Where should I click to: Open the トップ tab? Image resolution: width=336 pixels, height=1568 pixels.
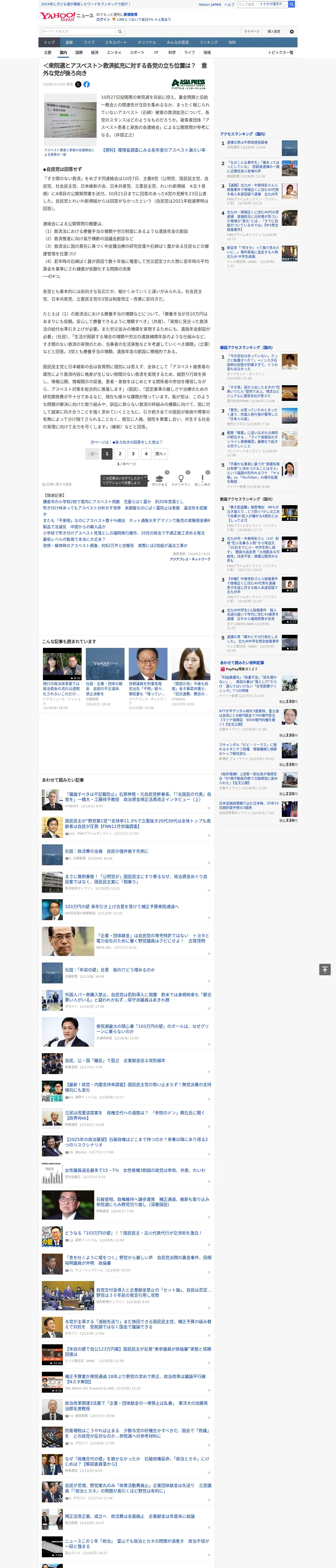tap(49, 43)
